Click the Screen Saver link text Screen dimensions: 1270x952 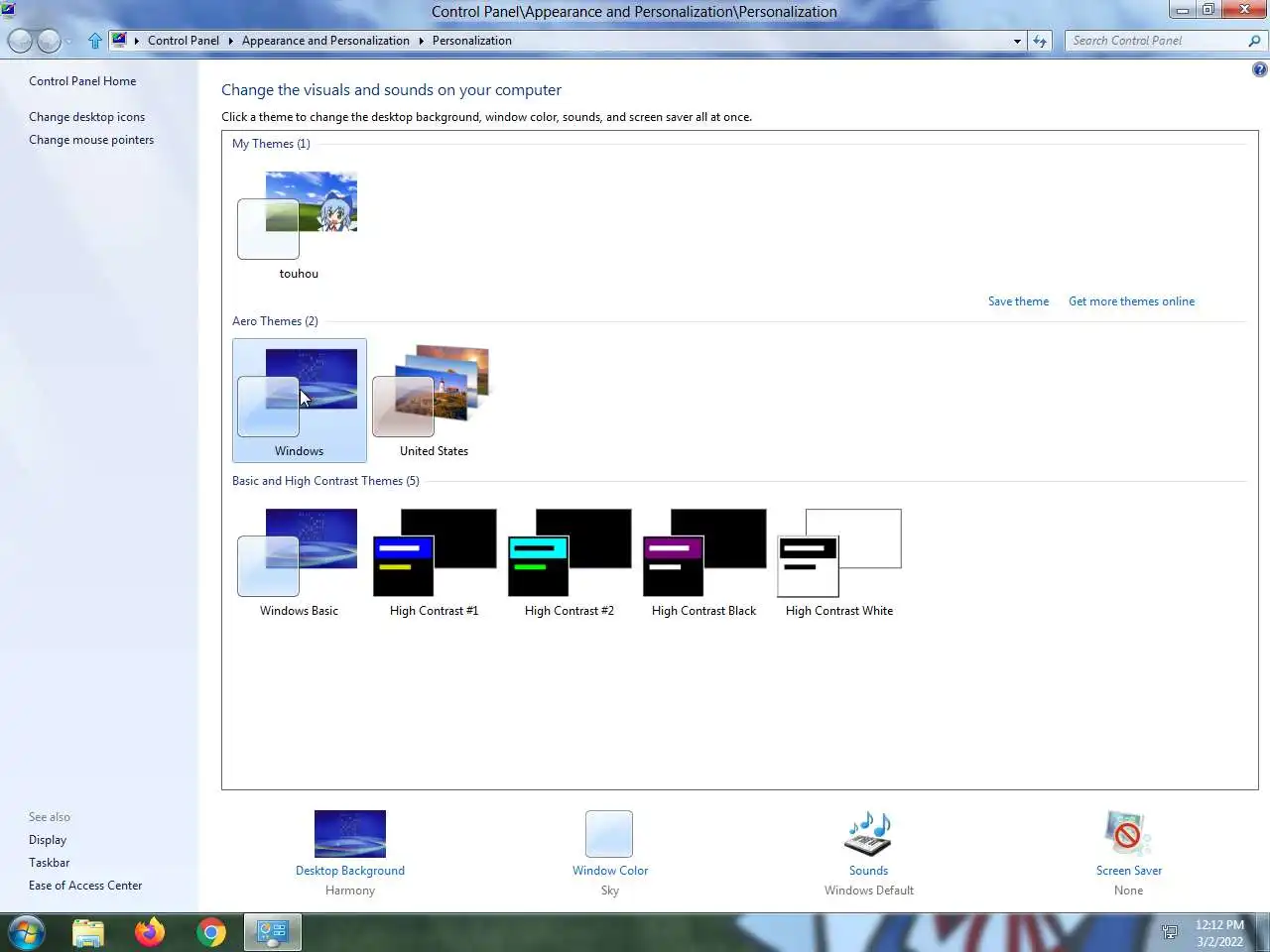1129,871
